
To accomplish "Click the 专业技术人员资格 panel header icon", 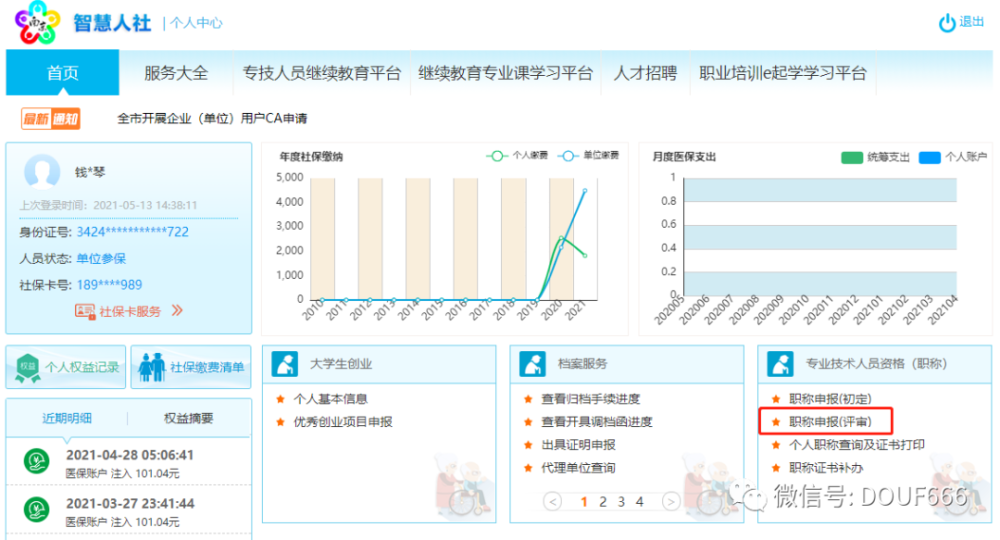I will point(780,364).
